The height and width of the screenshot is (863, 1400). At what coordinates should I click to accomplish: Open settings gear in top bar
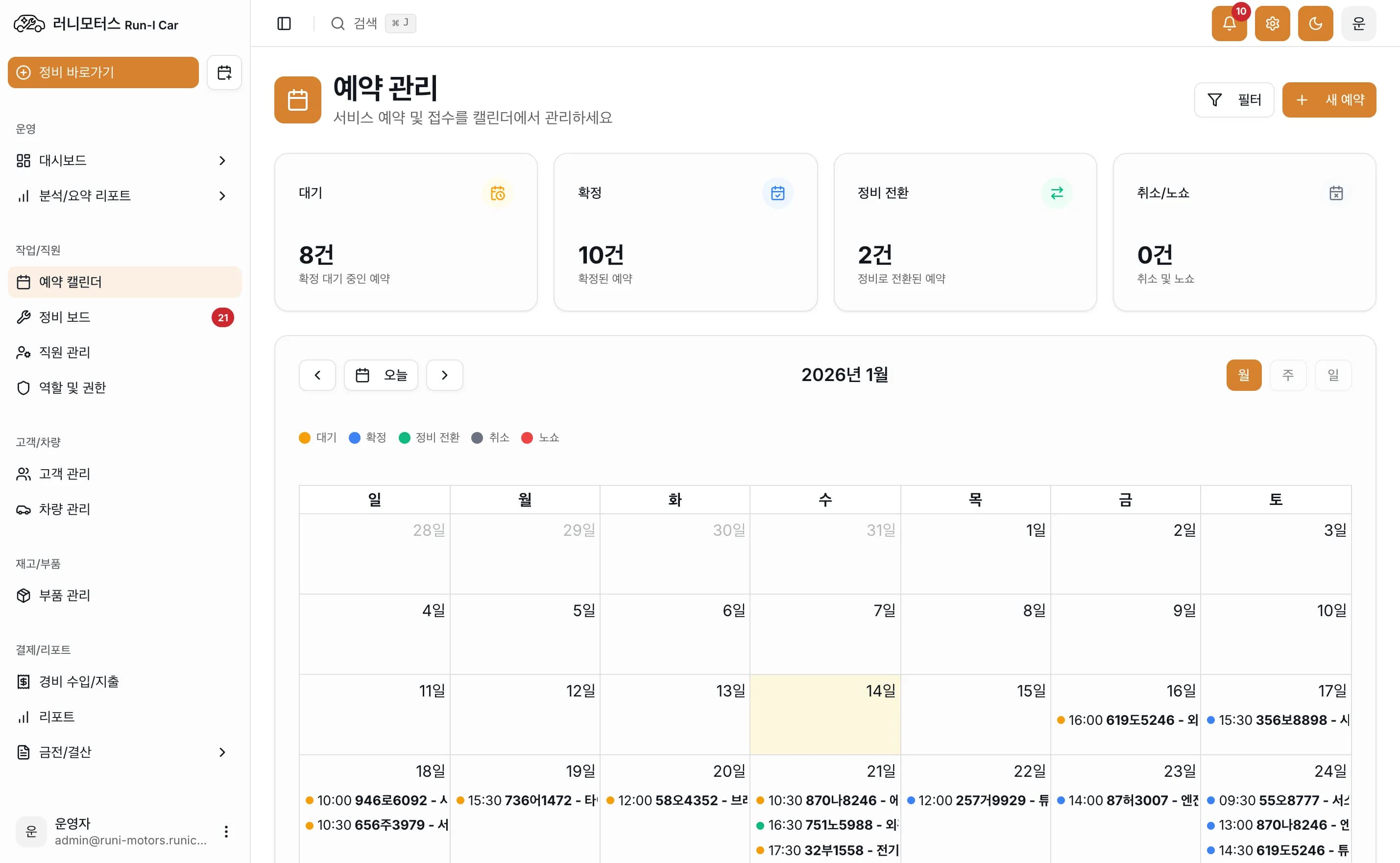click(1272, 24)
